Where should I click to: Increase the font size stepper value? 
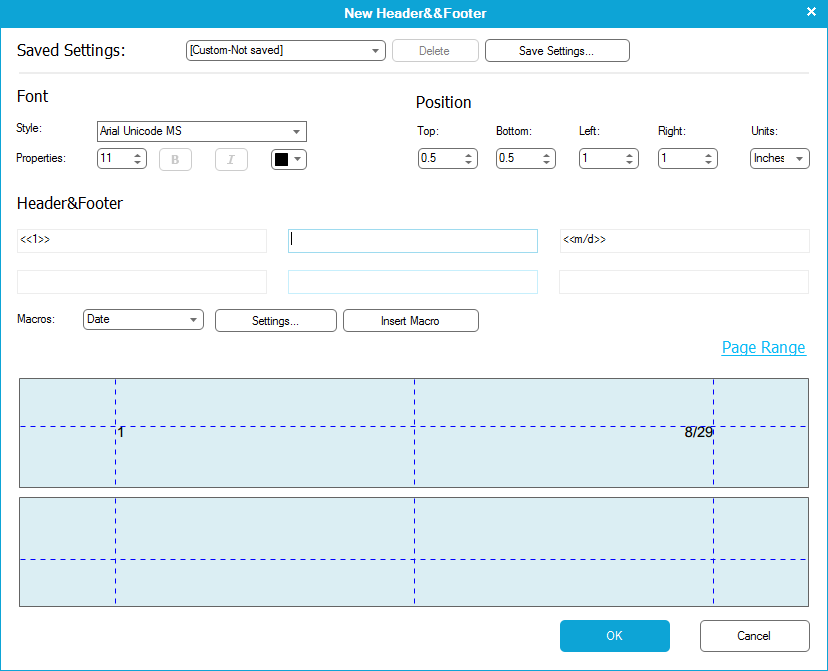click(x=137, y=154)
